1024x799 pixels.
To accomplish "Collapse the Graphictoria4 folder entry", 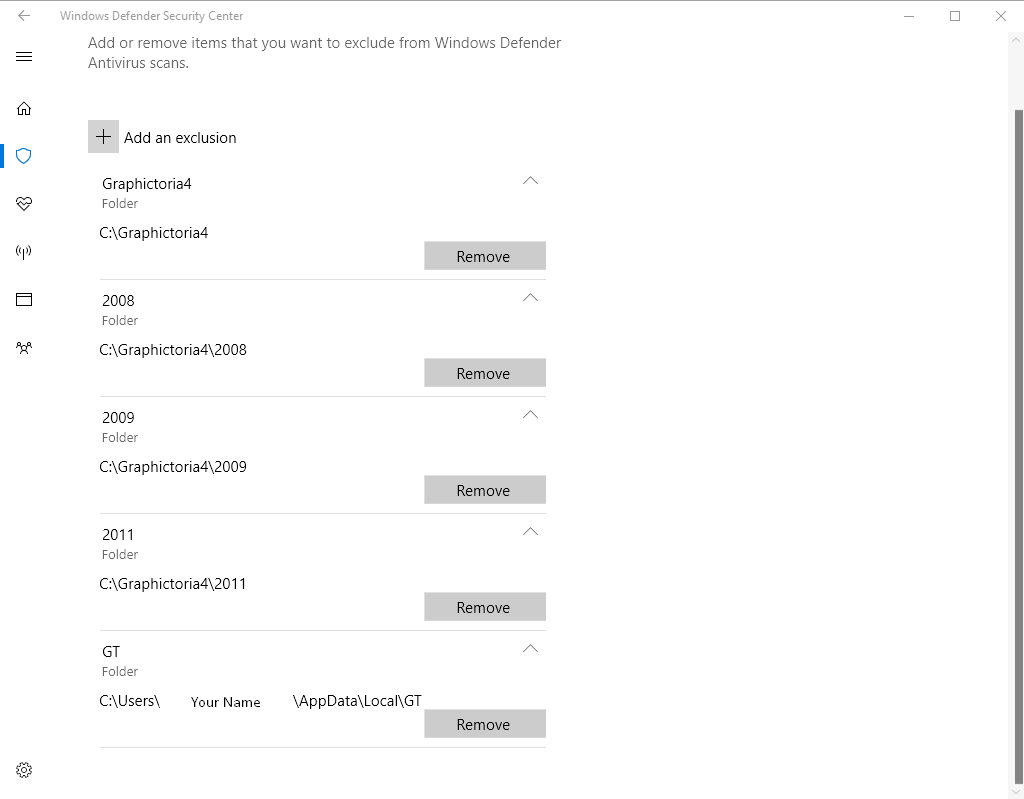I will click(x=530, y=181).
